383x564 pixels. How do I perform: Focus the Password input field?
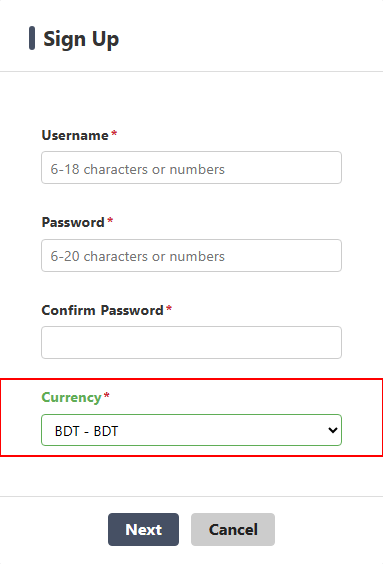(191, 255)
